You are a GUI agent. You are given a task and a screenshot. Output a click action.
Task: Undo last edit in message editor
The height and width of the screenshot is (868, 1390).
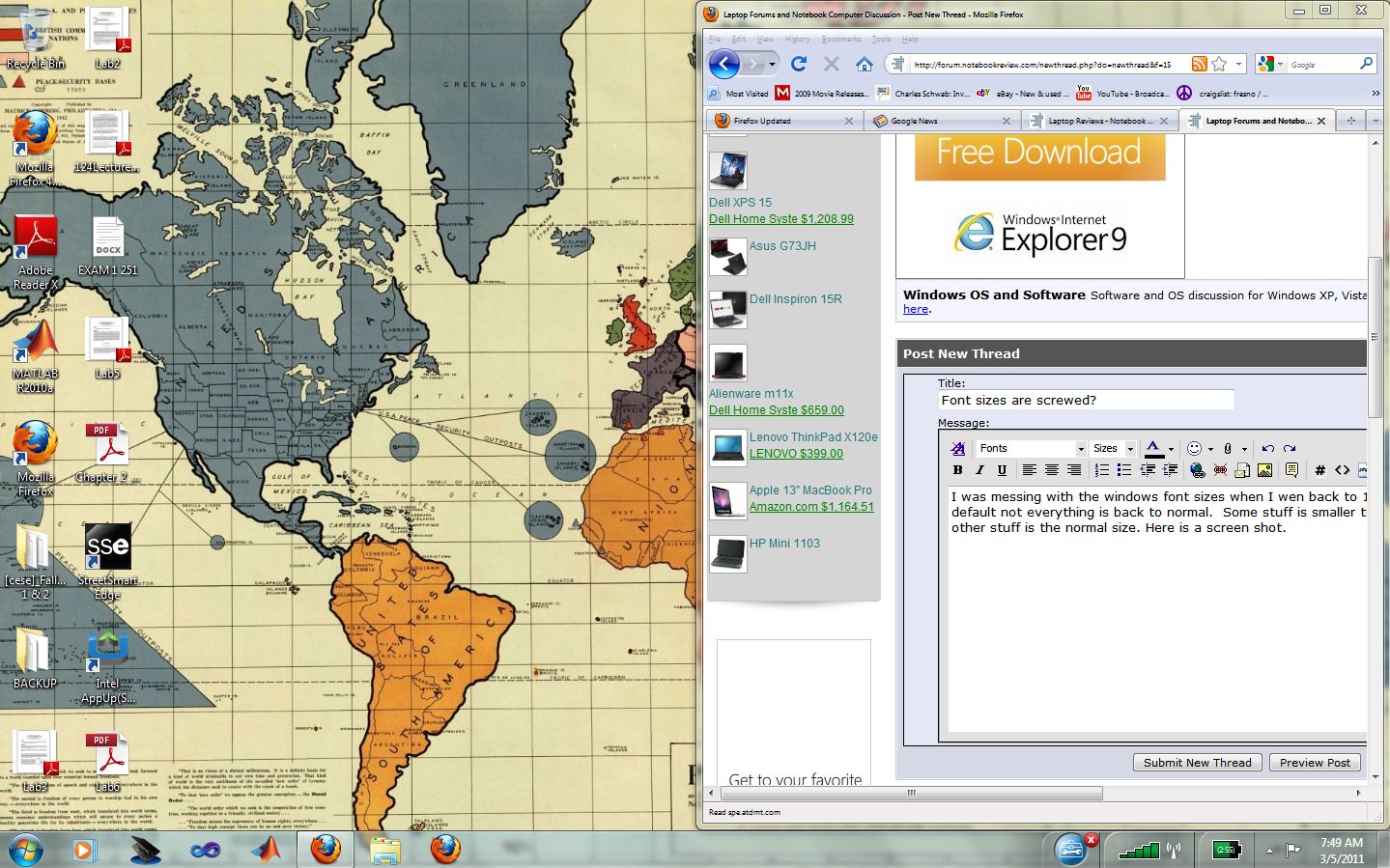point(1267,449)
